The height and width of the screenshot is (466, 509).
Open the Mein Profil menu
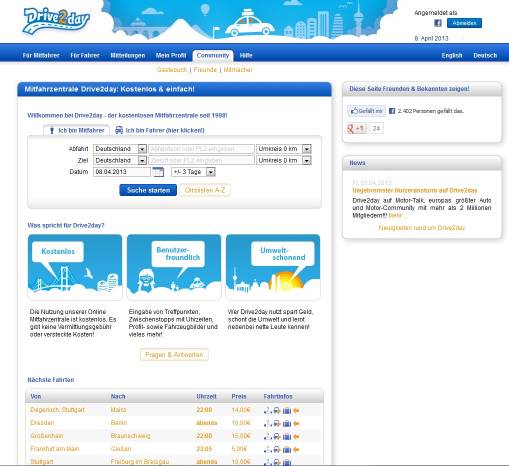point(171,55)
